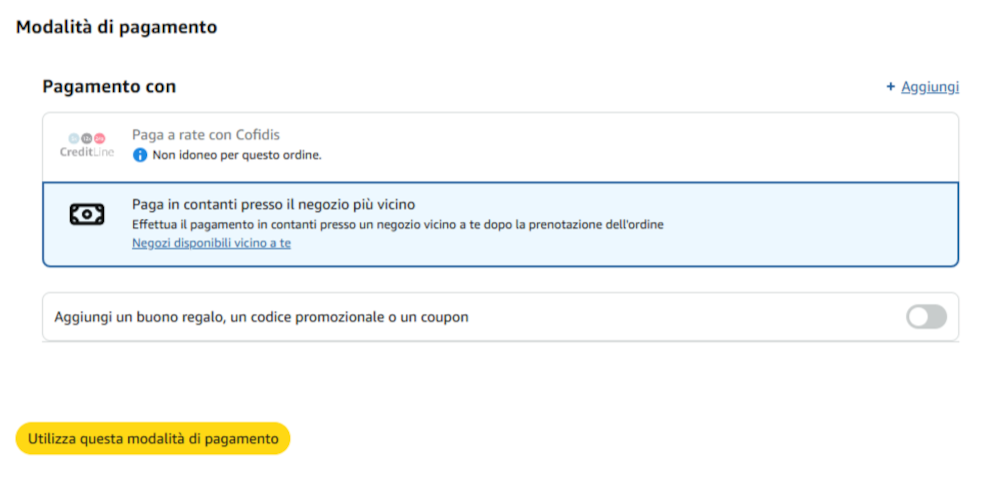Image resolution: width=992 pixels, height=481 pixels.
Task: Click the Aggiungi un buono regalo label
Action: (262, 317)
